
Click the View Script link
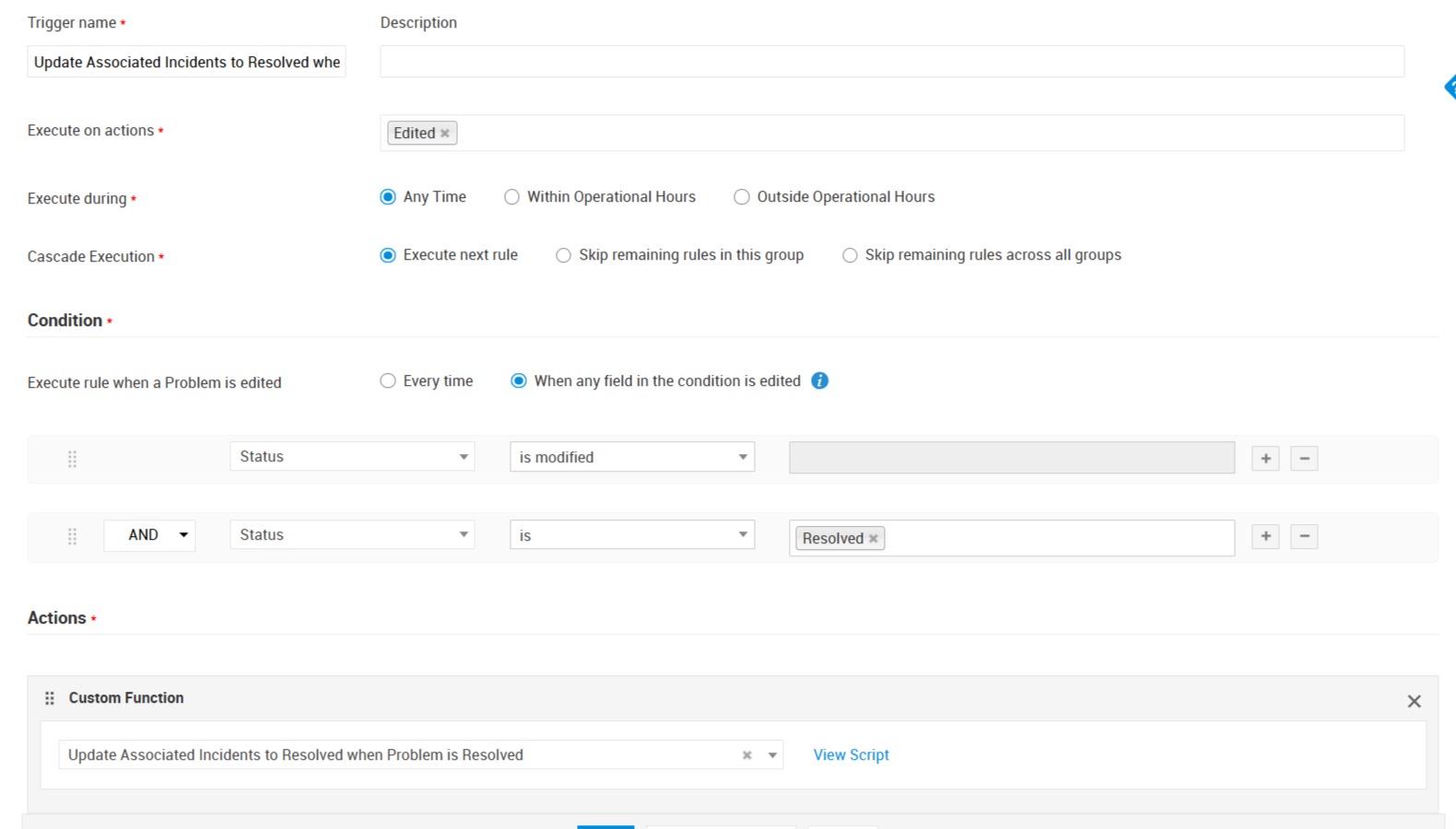[851, 755]
